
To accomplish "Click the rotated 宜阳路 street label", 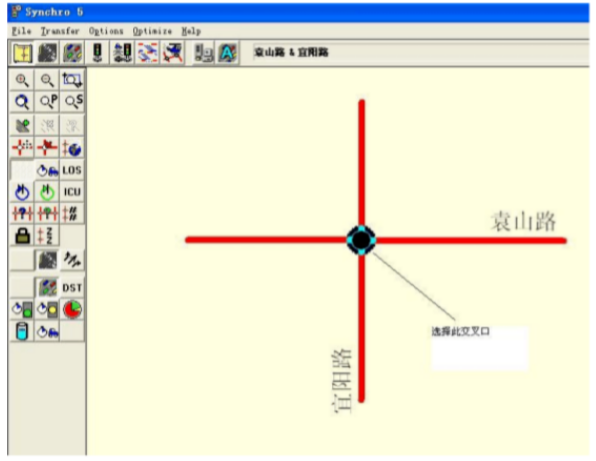I will 342,381.
